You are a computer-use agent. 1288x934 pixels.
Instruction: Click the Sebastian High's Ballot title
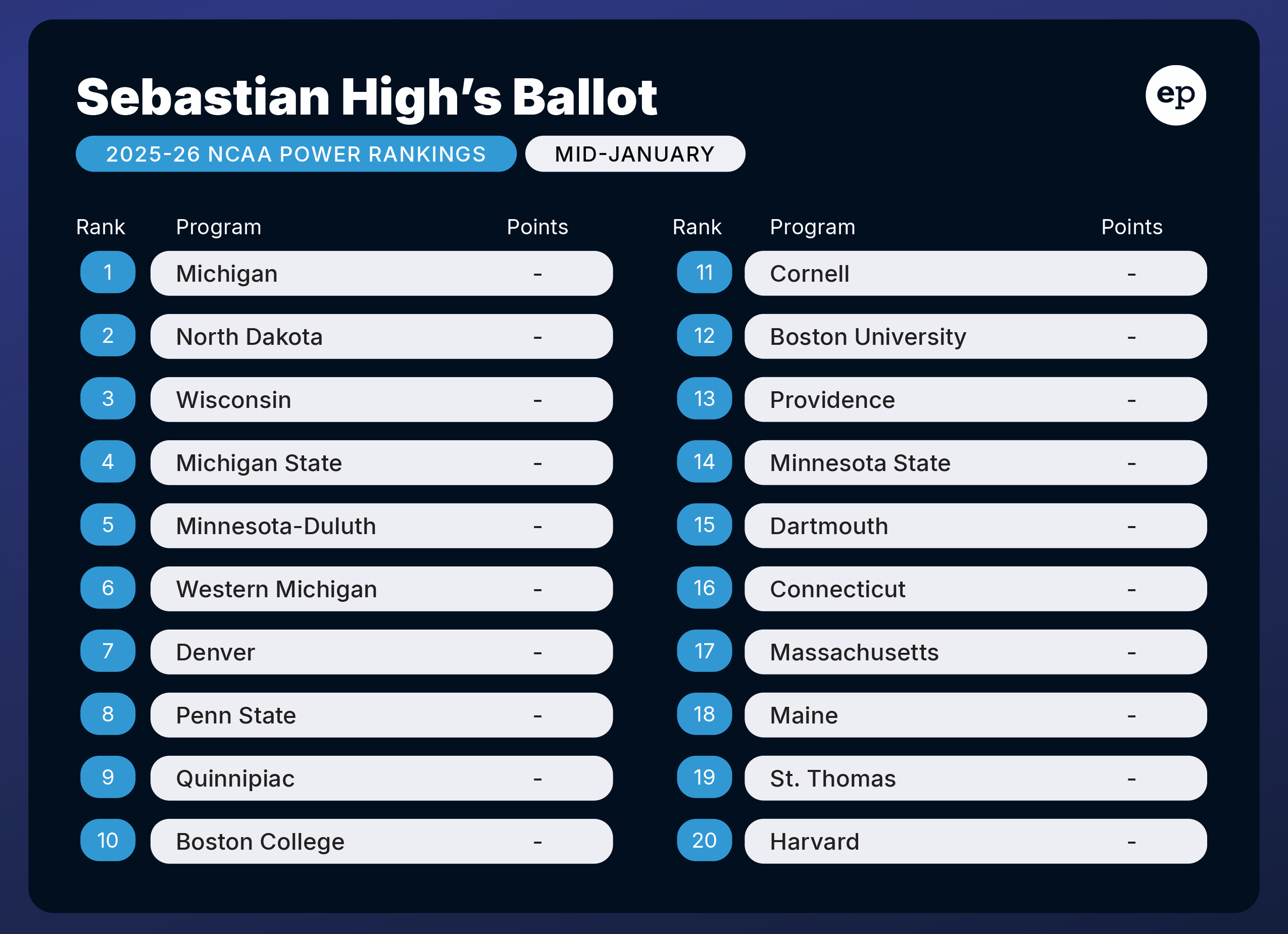(367, 97)
